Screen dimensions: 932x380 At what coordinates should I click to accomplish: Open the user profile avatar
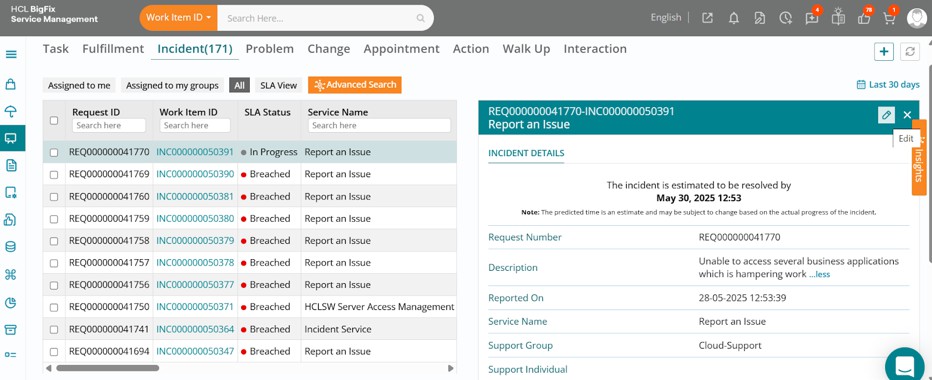coord(916,18)
